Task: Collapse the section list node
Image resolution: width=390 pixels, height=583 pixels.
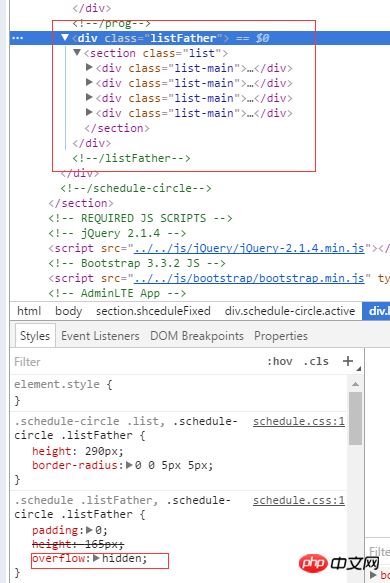Action: (x=77, y=52)
